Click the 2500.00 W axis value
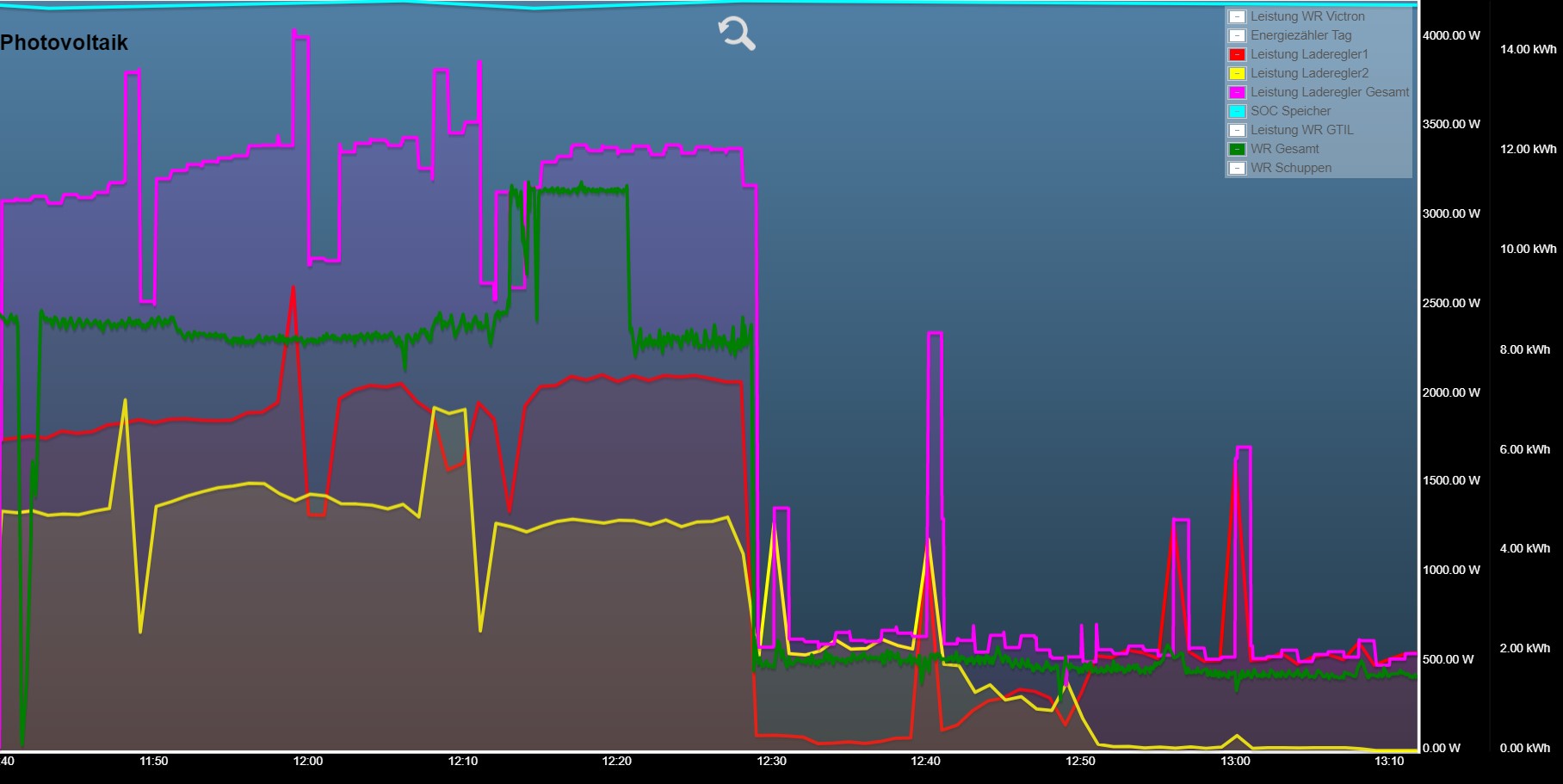This screenshot has height=784, width=1563. point(1451,303)
